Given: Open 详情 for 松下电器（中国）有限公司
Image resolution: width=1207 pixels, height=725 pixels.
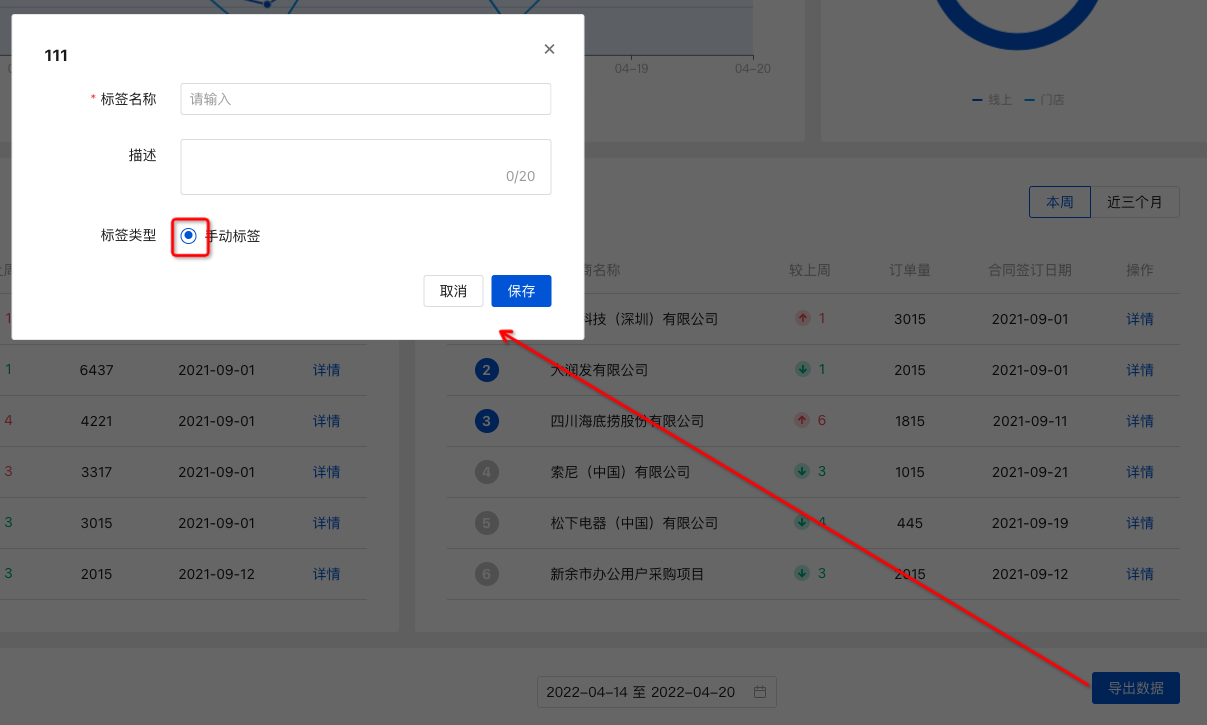Looking at the screenshot, I should tap(1139, 522).
